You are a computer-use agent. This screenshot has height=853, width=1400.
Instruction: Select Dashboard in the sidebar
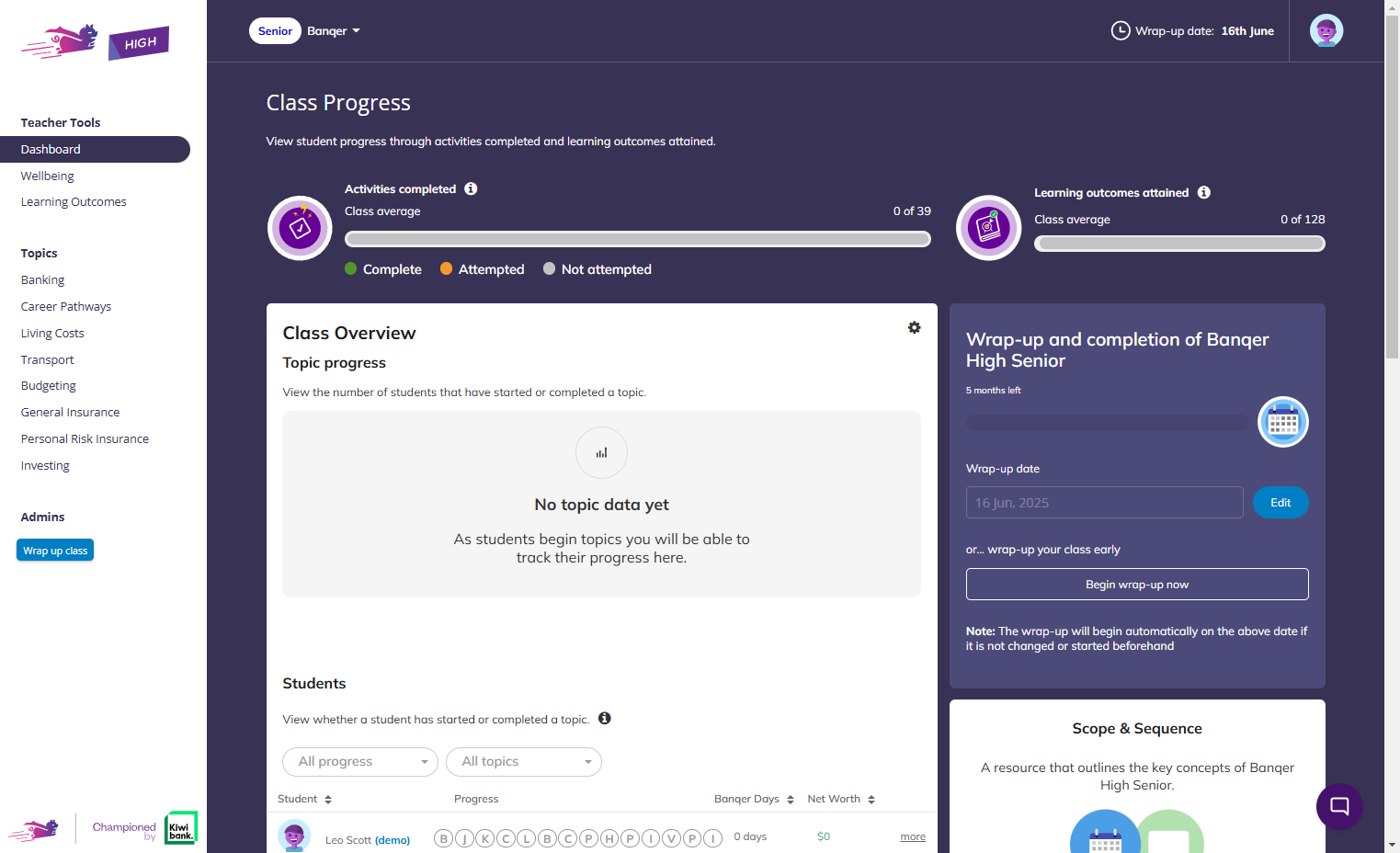pos(95,149)
